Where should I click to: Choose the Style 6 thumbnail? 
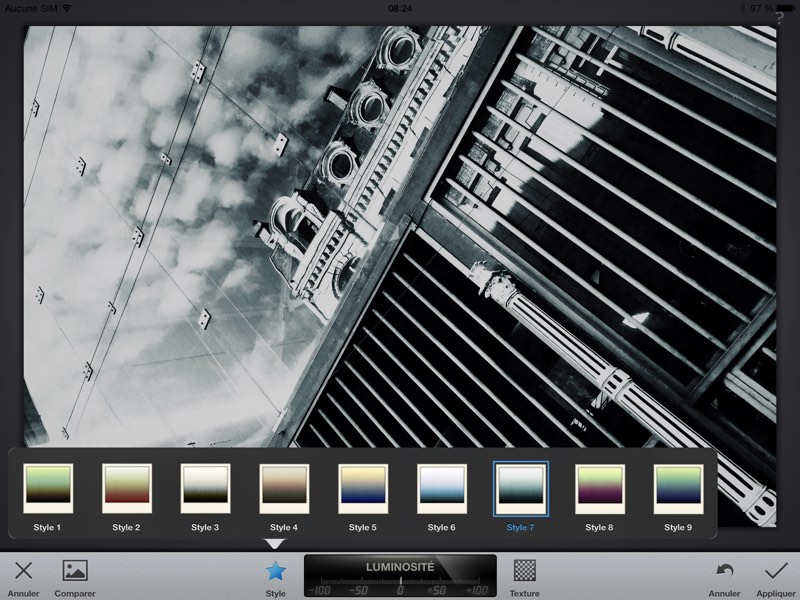[442, 488]
